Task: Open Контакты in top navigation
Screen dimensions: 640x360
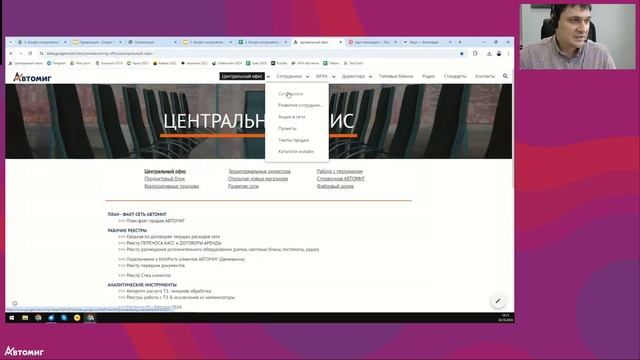Action: [485, 76]
